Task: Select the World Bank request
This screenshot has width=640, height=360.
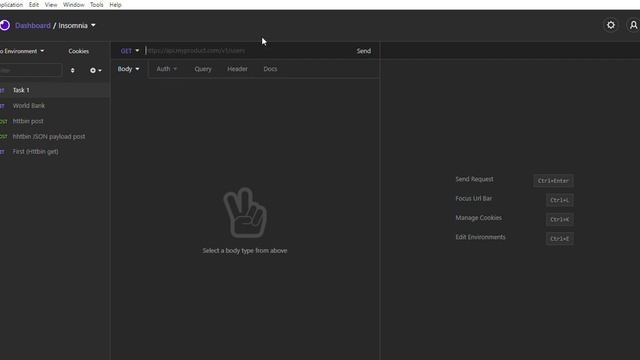Action: click(x=55, y=106)
